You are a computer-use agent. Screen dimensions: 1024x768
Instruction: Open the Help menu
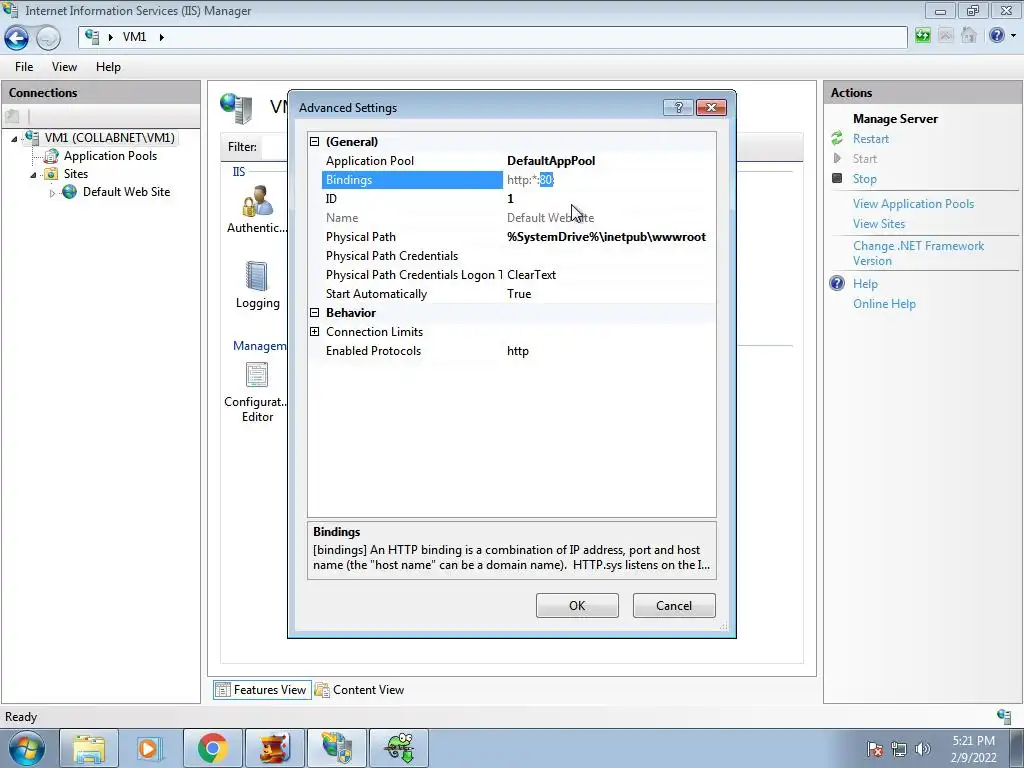pos(108,67)
